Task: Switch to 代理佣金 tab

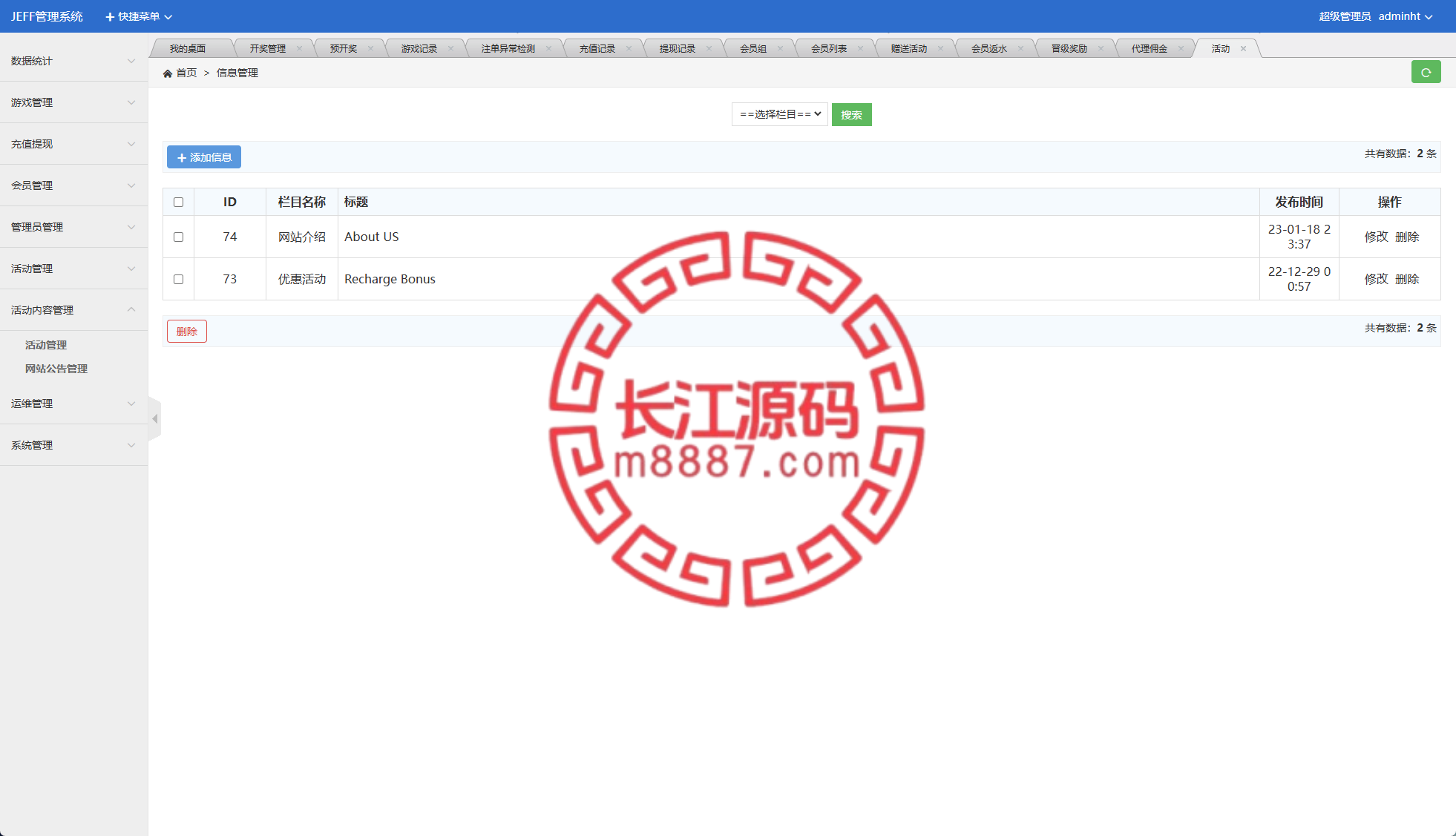Action: (1149, 49)
